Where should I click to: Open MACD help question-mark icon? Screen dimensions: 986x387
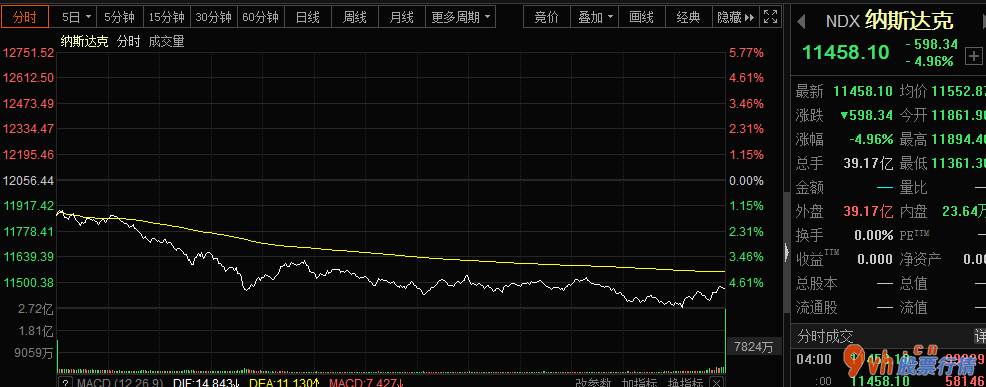tap(66, 383)
